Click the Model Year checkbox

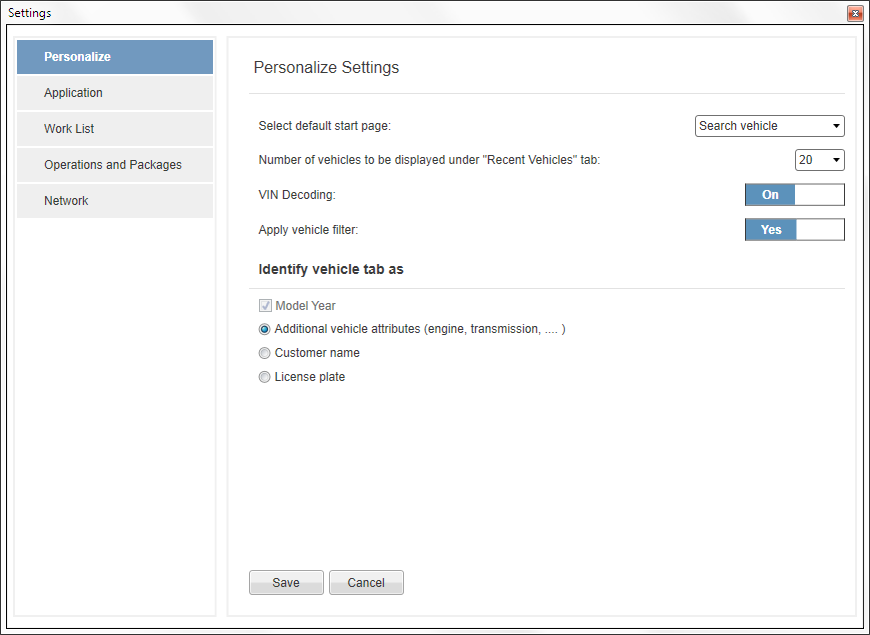click(265, 306)
